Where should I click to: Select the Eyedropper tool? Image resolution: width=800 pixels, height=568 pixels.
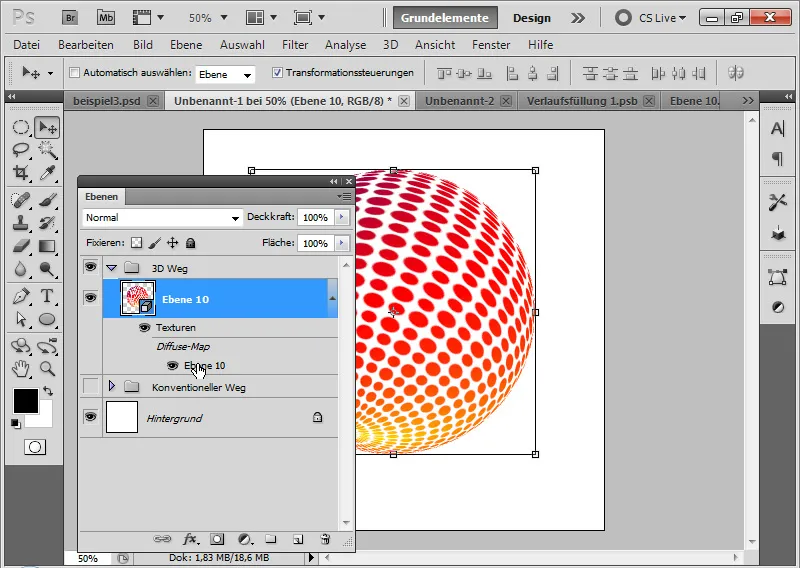pos(47,173)
